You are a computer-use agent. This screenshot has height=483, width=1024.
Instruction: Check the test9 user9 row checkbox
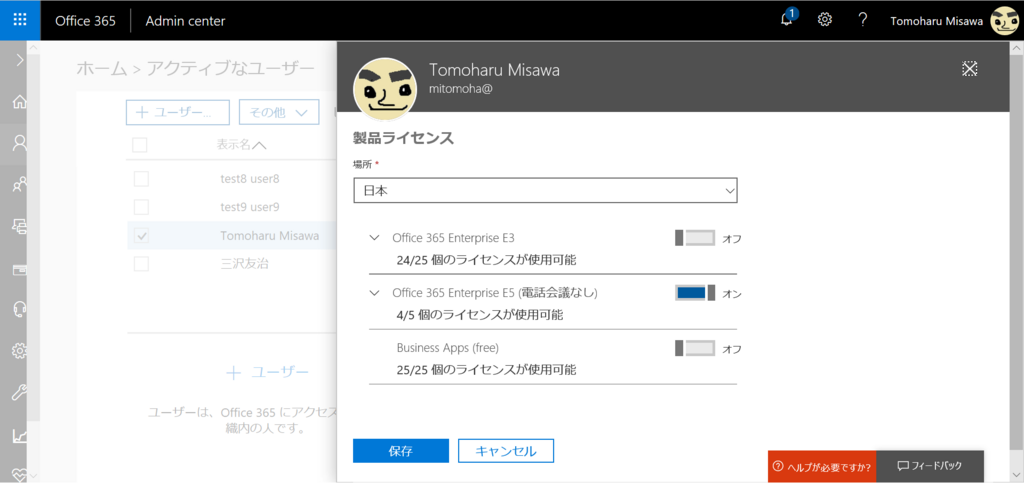[x=141, y=208]
